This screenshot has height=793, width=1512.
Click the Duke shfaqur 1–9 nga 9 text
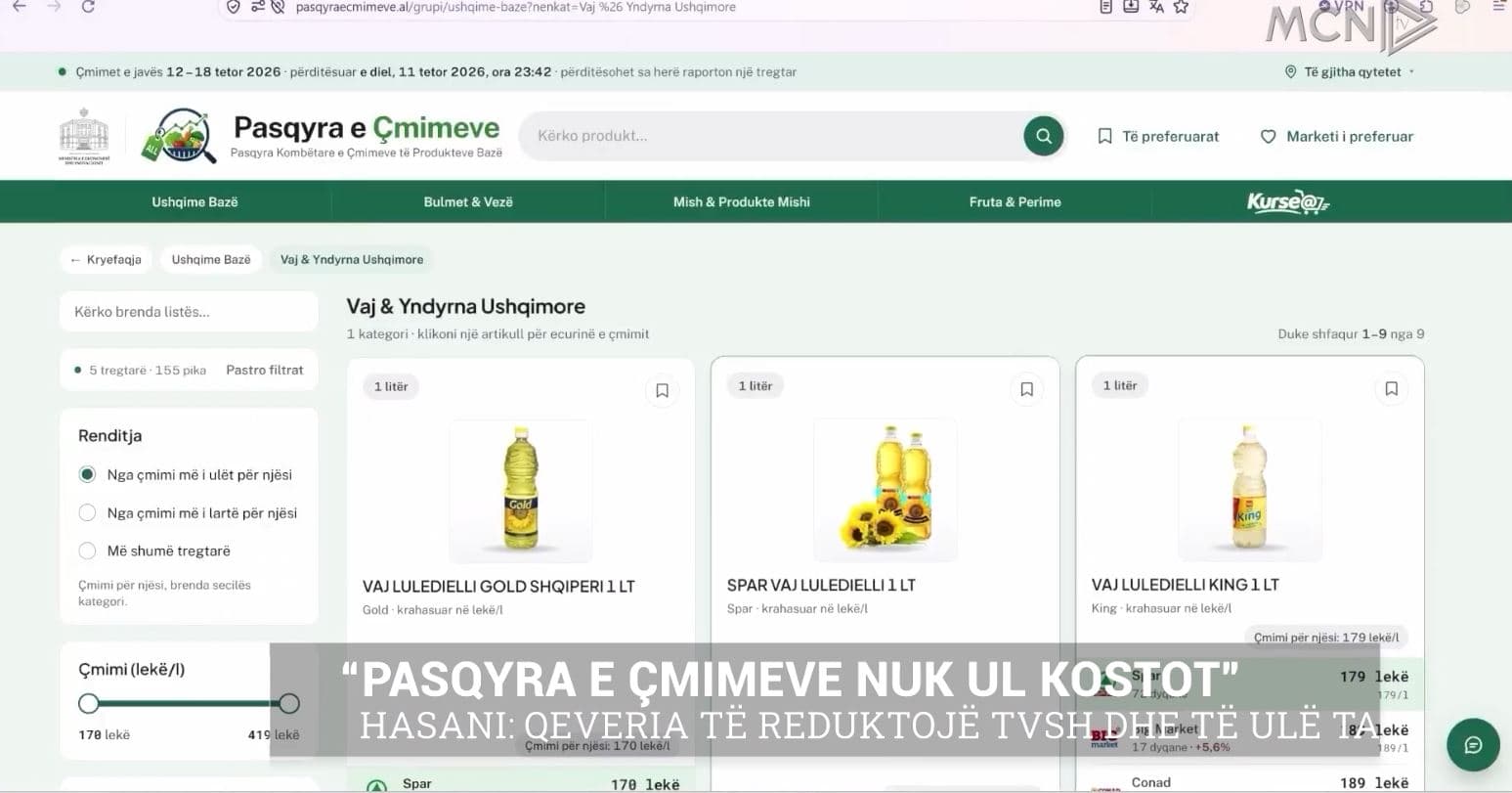coord(1351,334)
